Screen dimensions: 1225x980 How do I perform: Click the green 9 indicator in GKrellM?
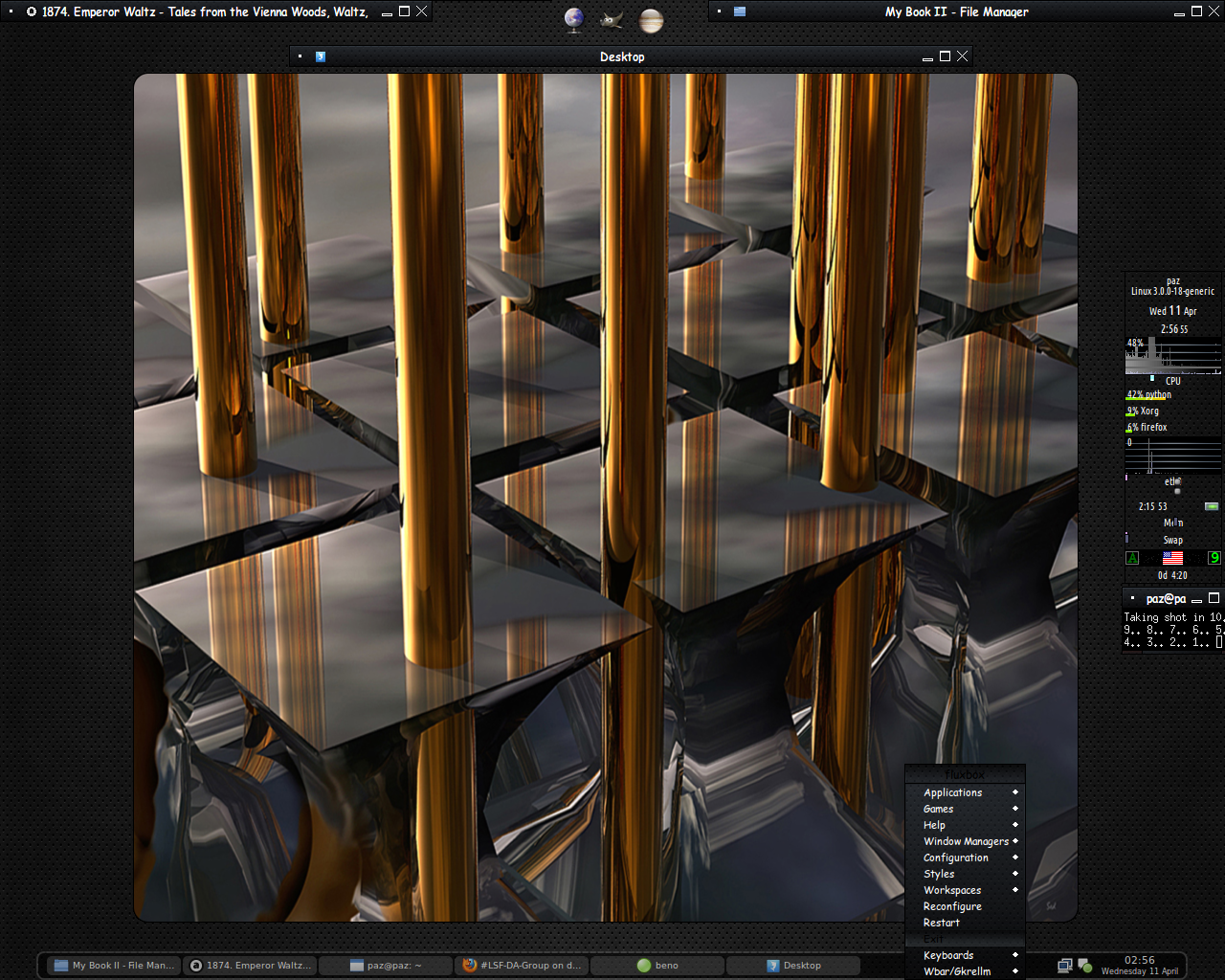tap(1214, 558)
